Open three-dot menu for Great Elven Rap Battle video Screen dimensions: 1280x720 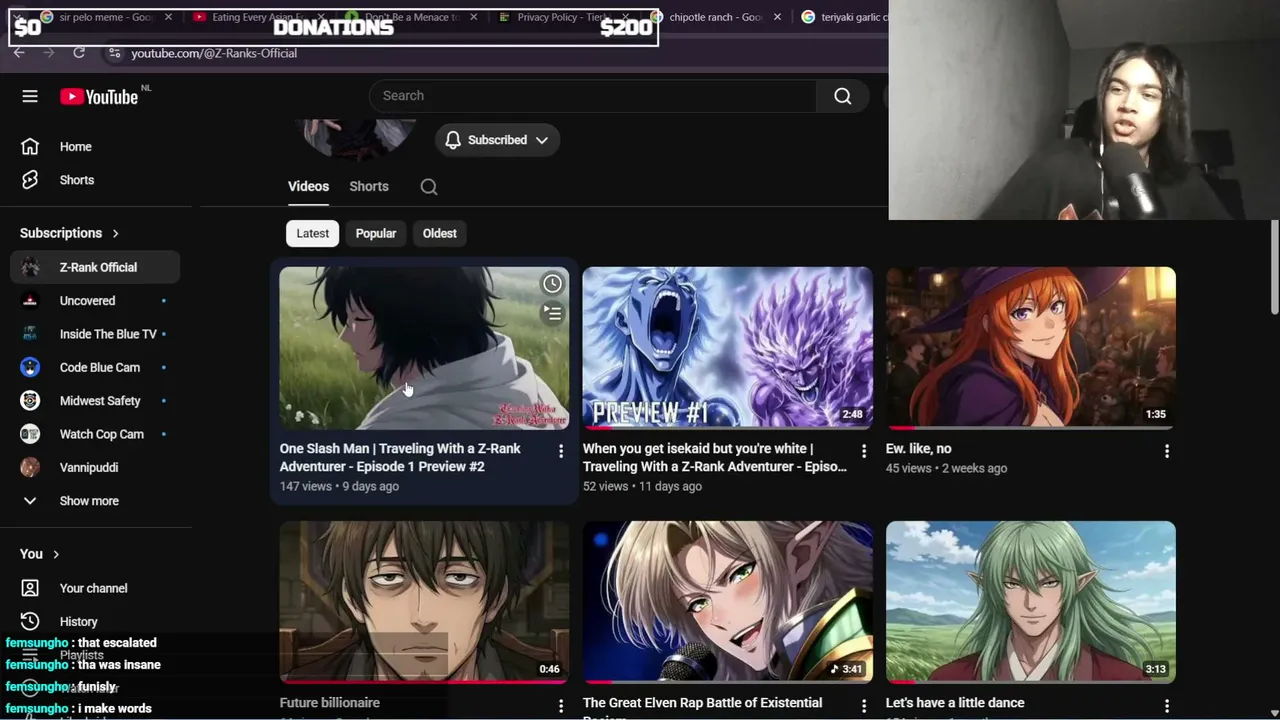(864, 706)
